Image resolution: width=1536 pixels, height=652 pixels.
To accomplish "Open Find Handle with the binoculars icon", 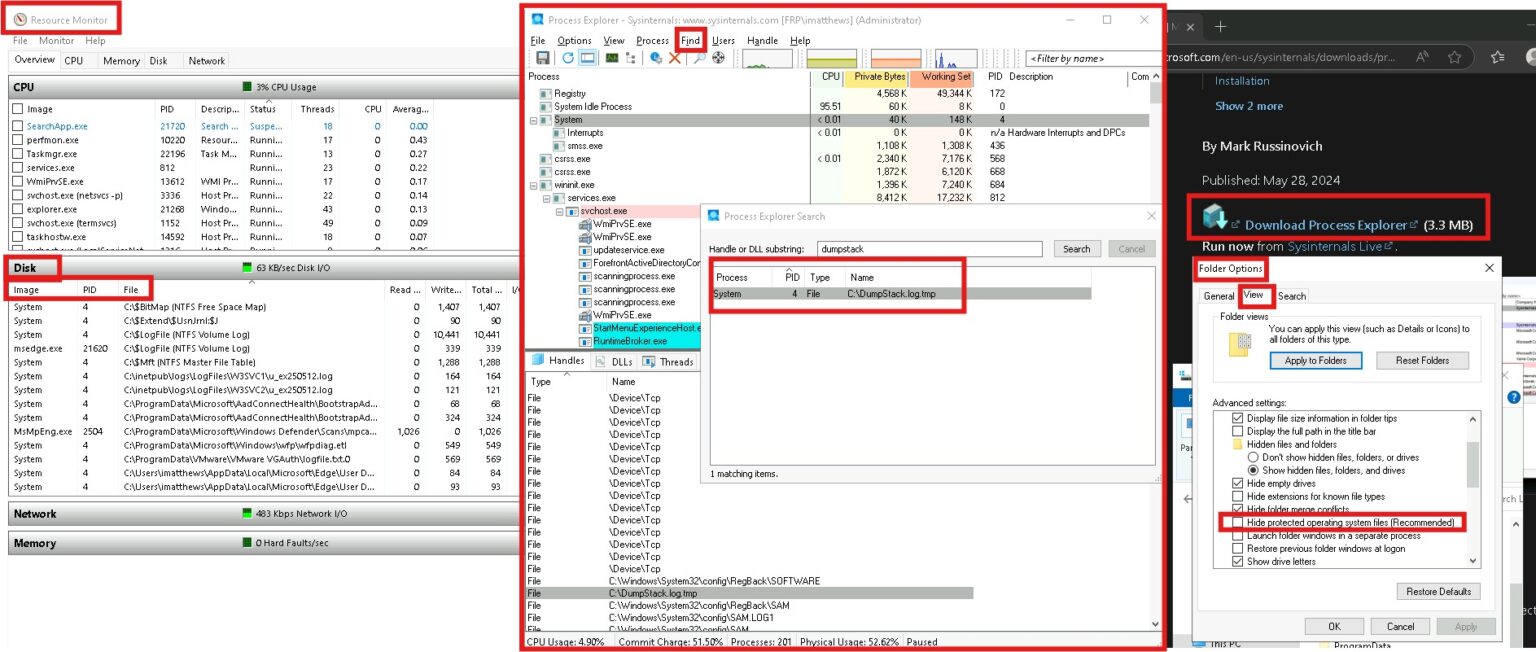I will [x=700, y=57].
